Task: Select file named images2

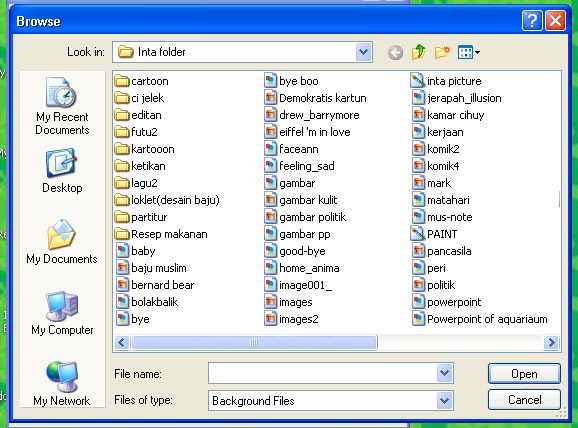Action: coord(291,319)
